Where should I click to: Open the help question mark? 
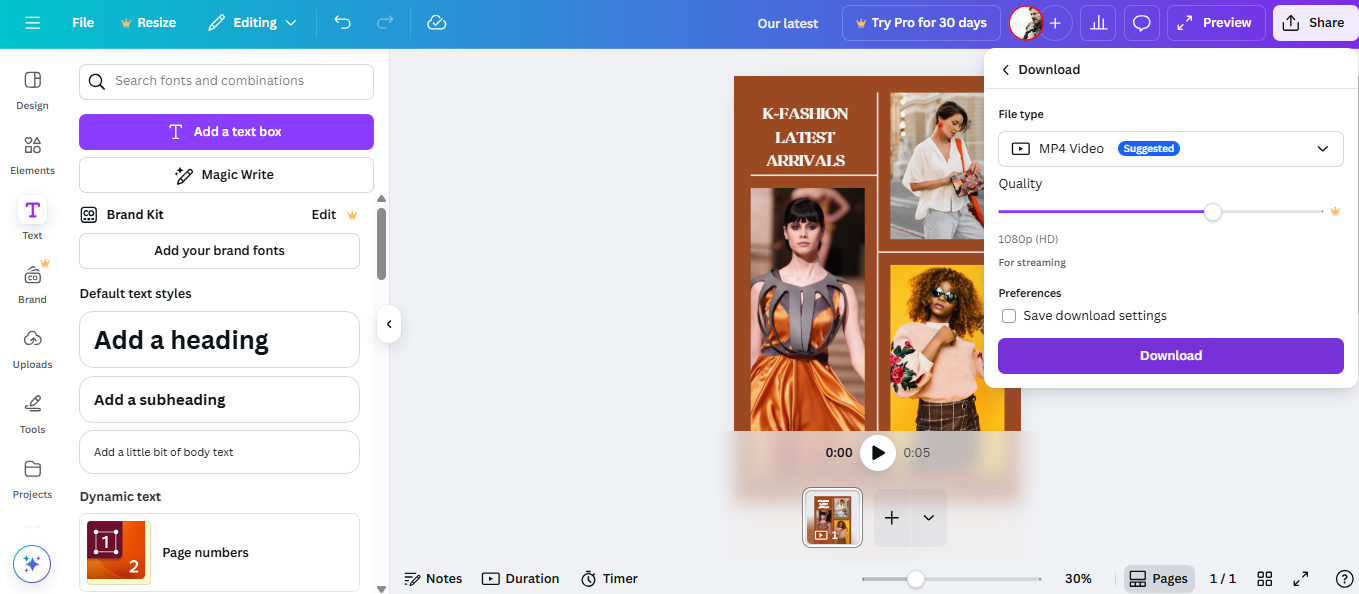pos(1345,579)
